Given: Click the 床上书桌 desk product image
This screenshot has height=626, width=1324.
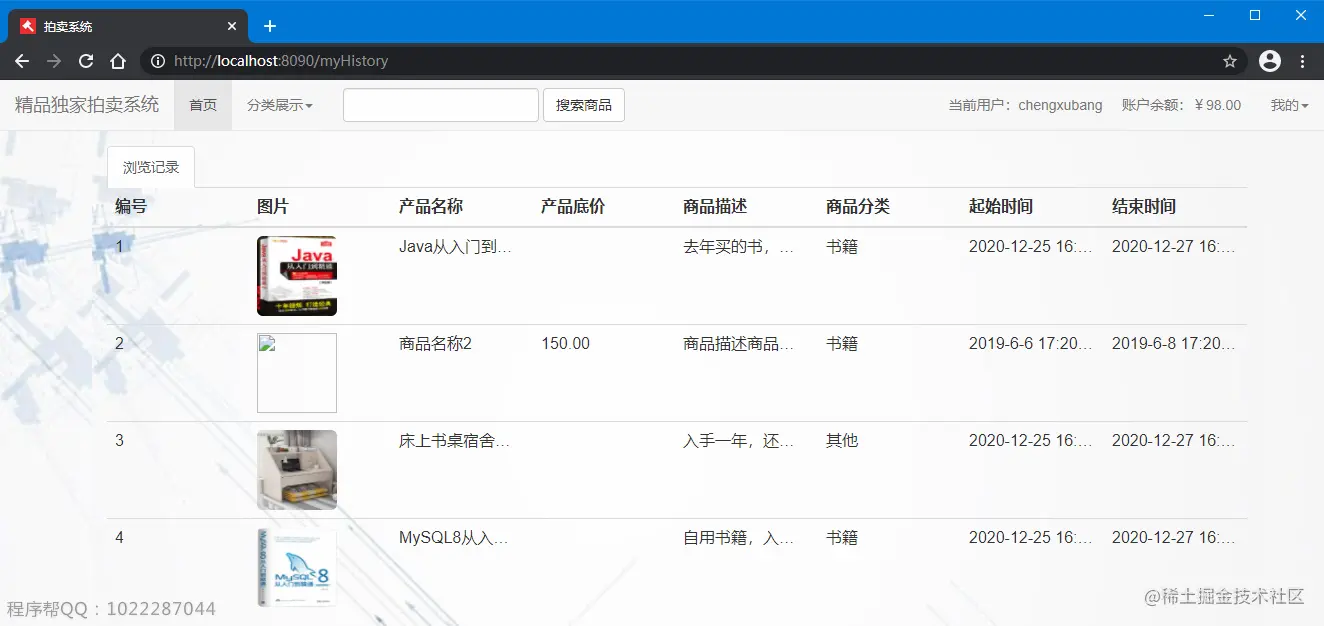Looking at the screenshot, I should [x=297, y=470].
